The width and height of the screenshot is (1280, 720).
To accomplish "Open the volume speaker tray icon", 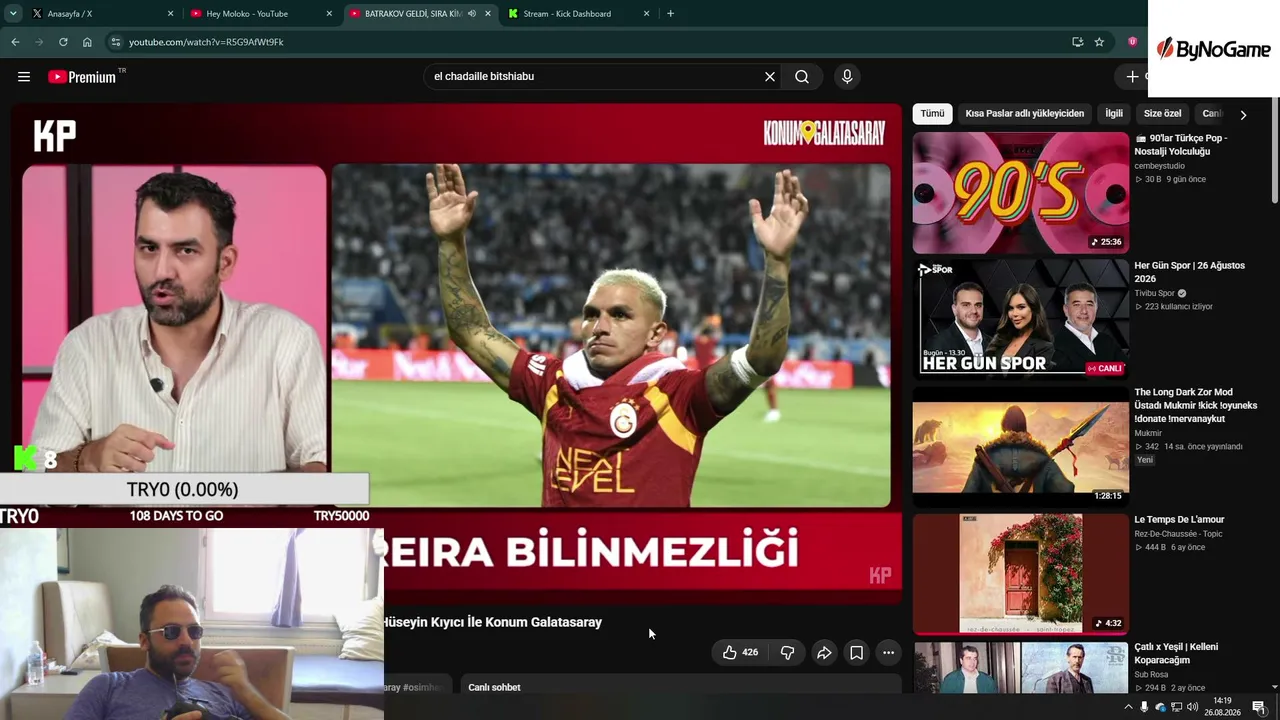I will click(x=1192, y=707).
